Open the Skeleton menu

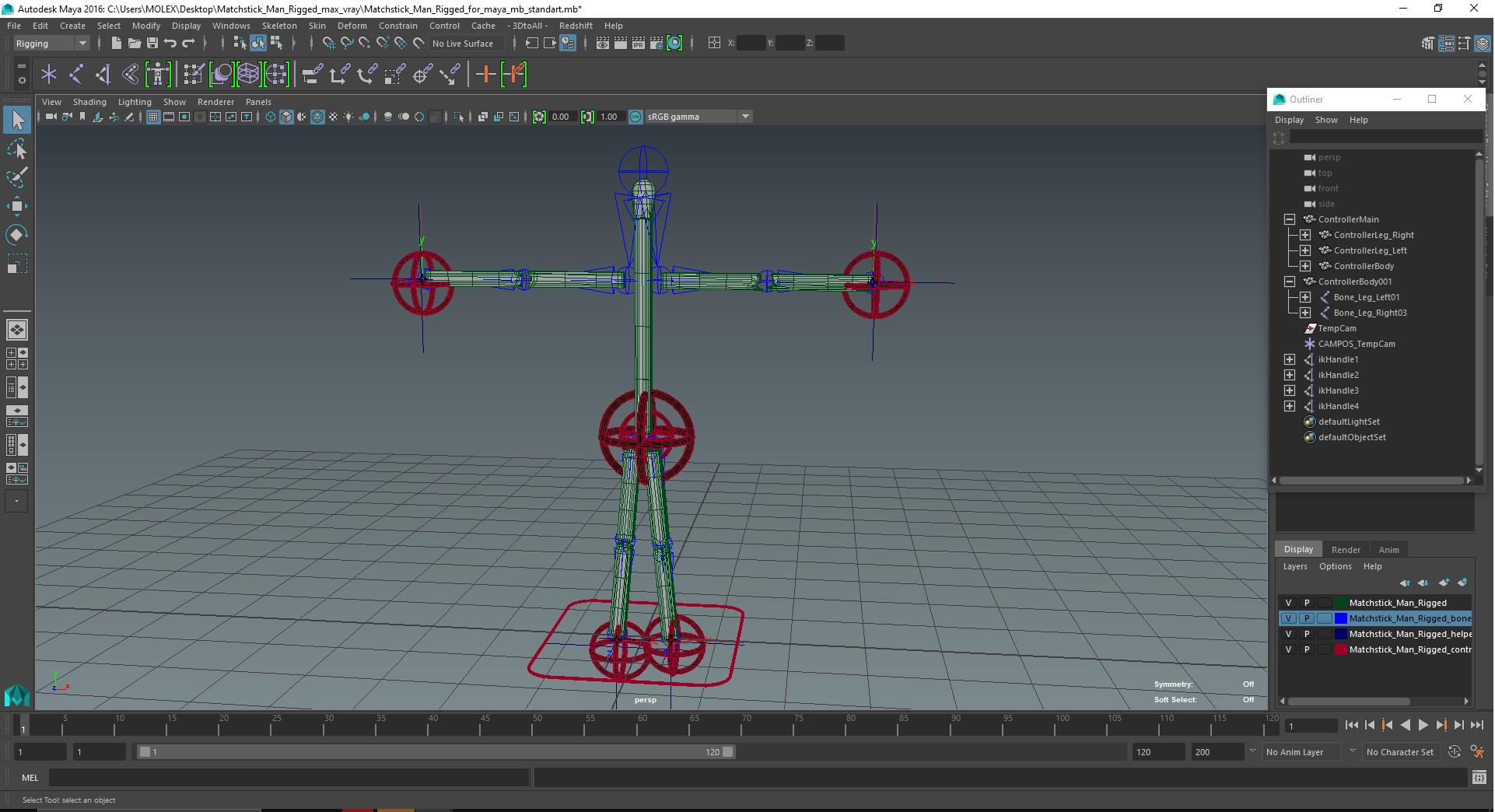279,26
